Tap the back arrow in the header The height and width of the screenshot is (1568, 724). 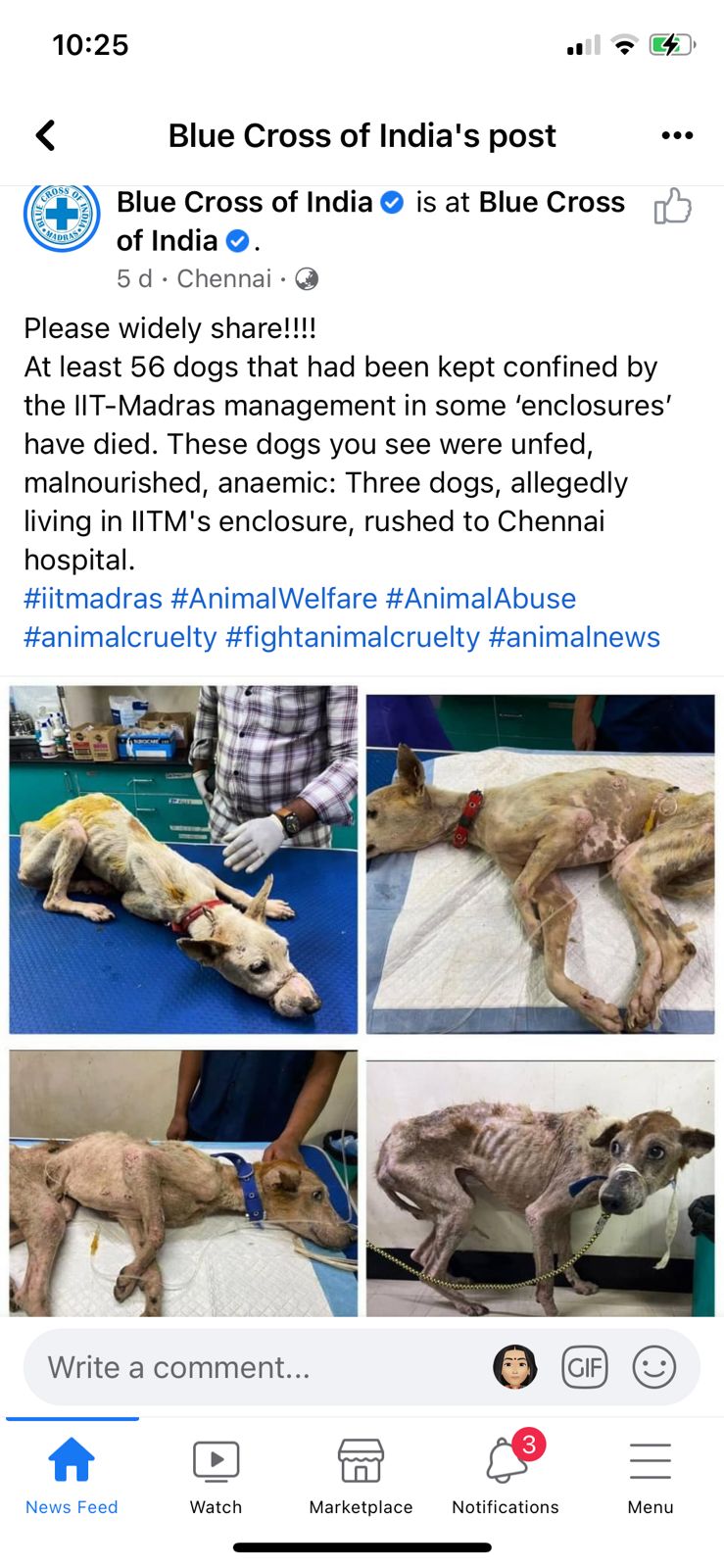pos(45,135)
